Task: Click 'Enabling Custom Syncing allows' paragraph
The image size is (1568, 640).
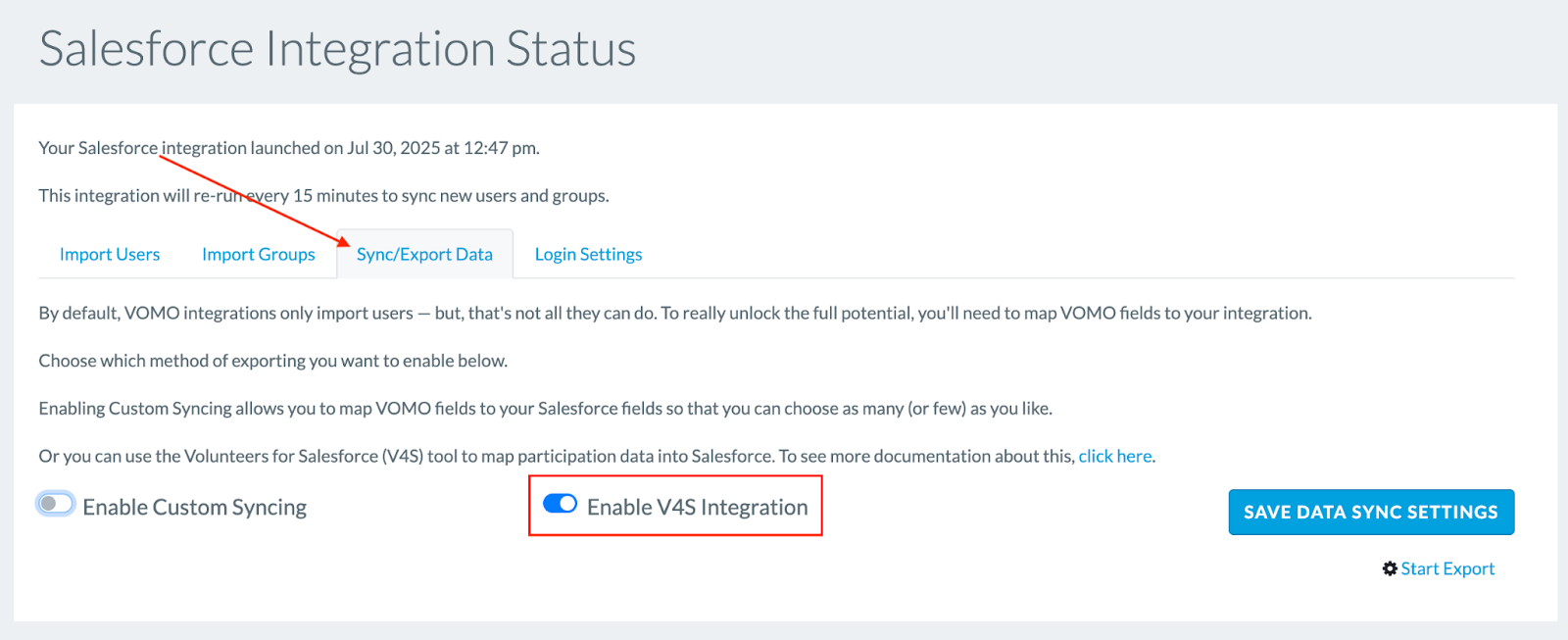Action: [x=545, y=409]
